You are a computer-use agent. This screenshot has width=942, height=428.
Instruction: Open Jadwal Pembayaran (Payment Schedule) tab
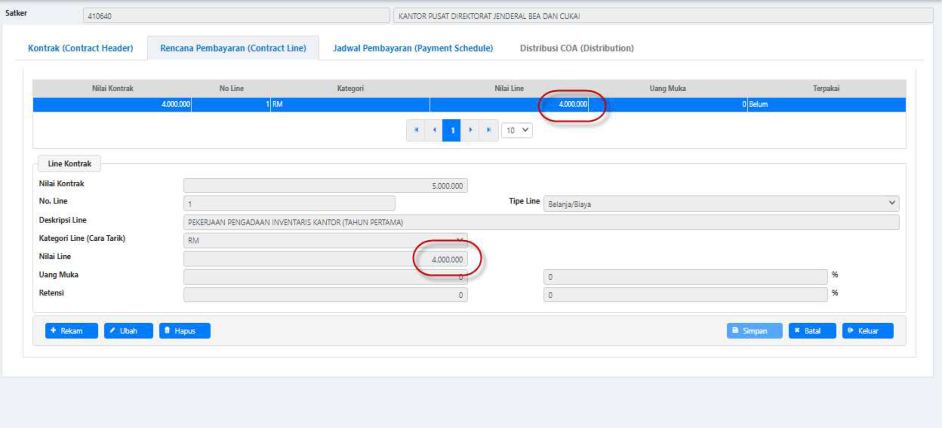pyautogui.click(x=414, y=48)
